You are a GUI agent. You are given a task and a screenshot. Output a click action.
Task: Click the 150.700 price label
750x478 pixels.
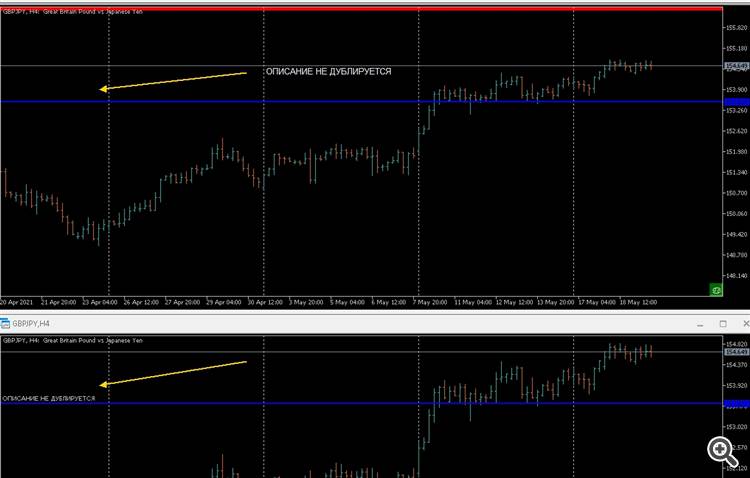(736, 193)
